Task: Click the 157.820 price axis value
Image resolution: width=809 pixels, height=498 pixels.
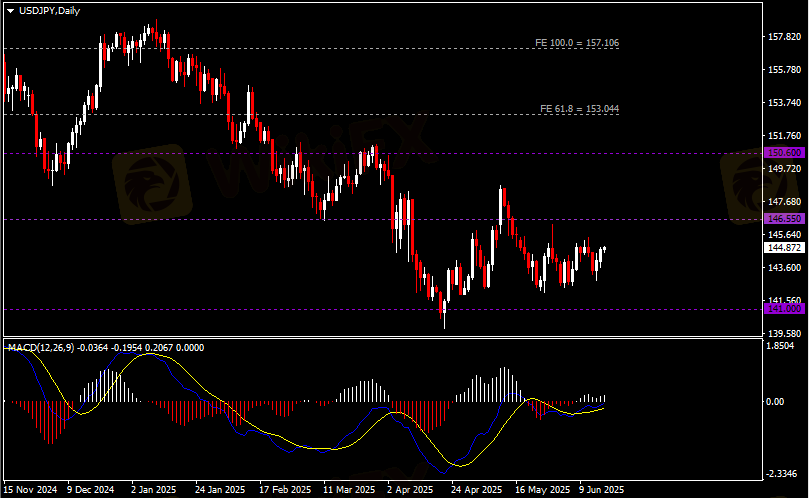Action: click(785, 37)
